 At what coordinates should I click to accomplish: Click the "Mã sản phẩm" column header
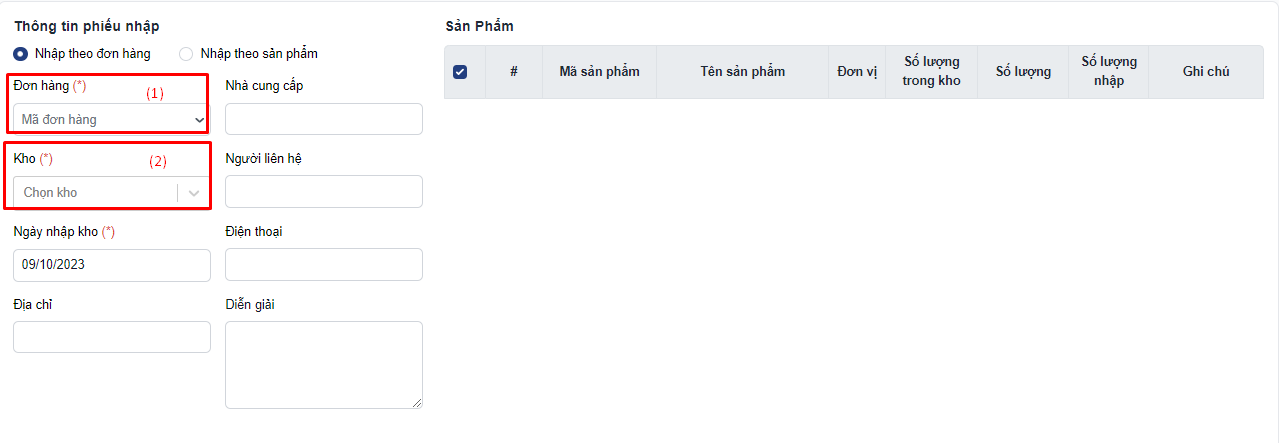599,72
